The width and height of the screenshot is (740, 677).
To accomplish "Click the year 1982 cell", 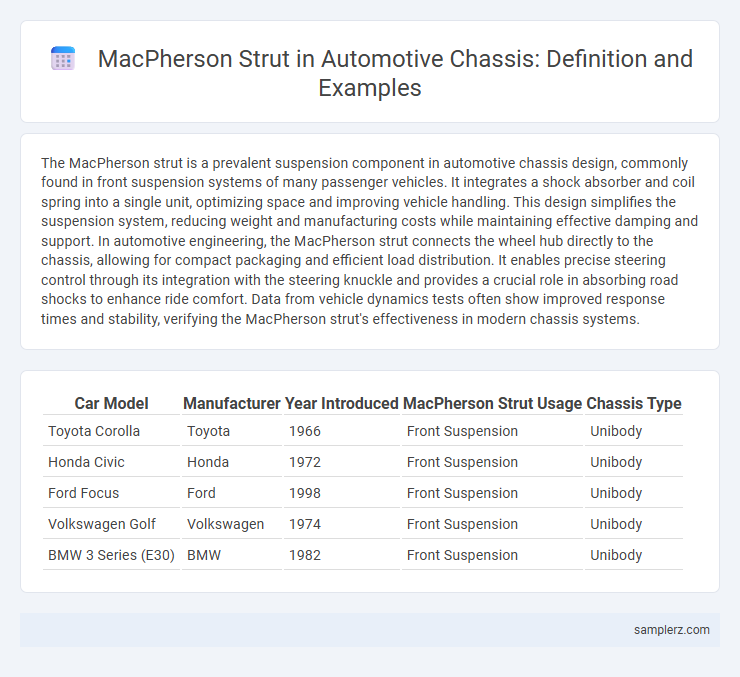I will pos(342,555).
